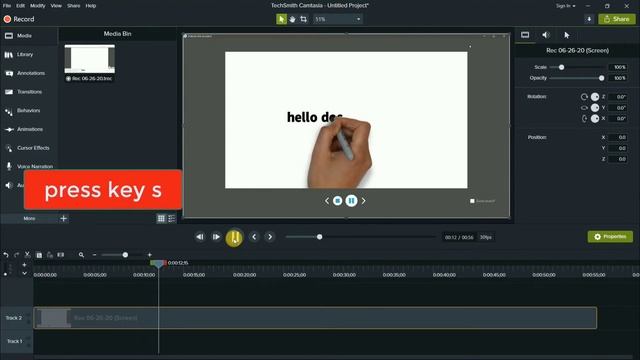Adjust the Scale slider
640x360 pixels.
[x=561, y=67]
